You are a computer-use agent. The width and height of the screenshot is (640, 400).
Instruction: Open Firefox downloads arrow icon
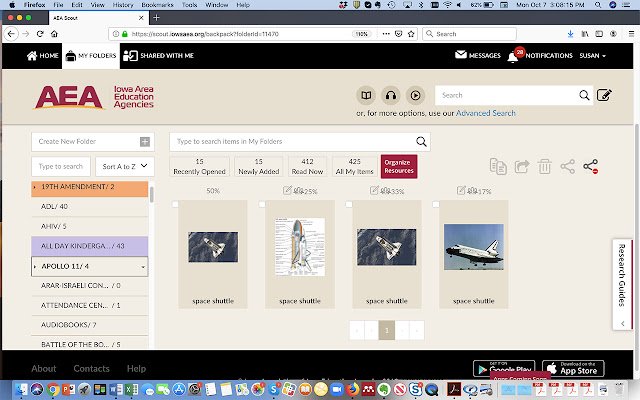(570, 34)
